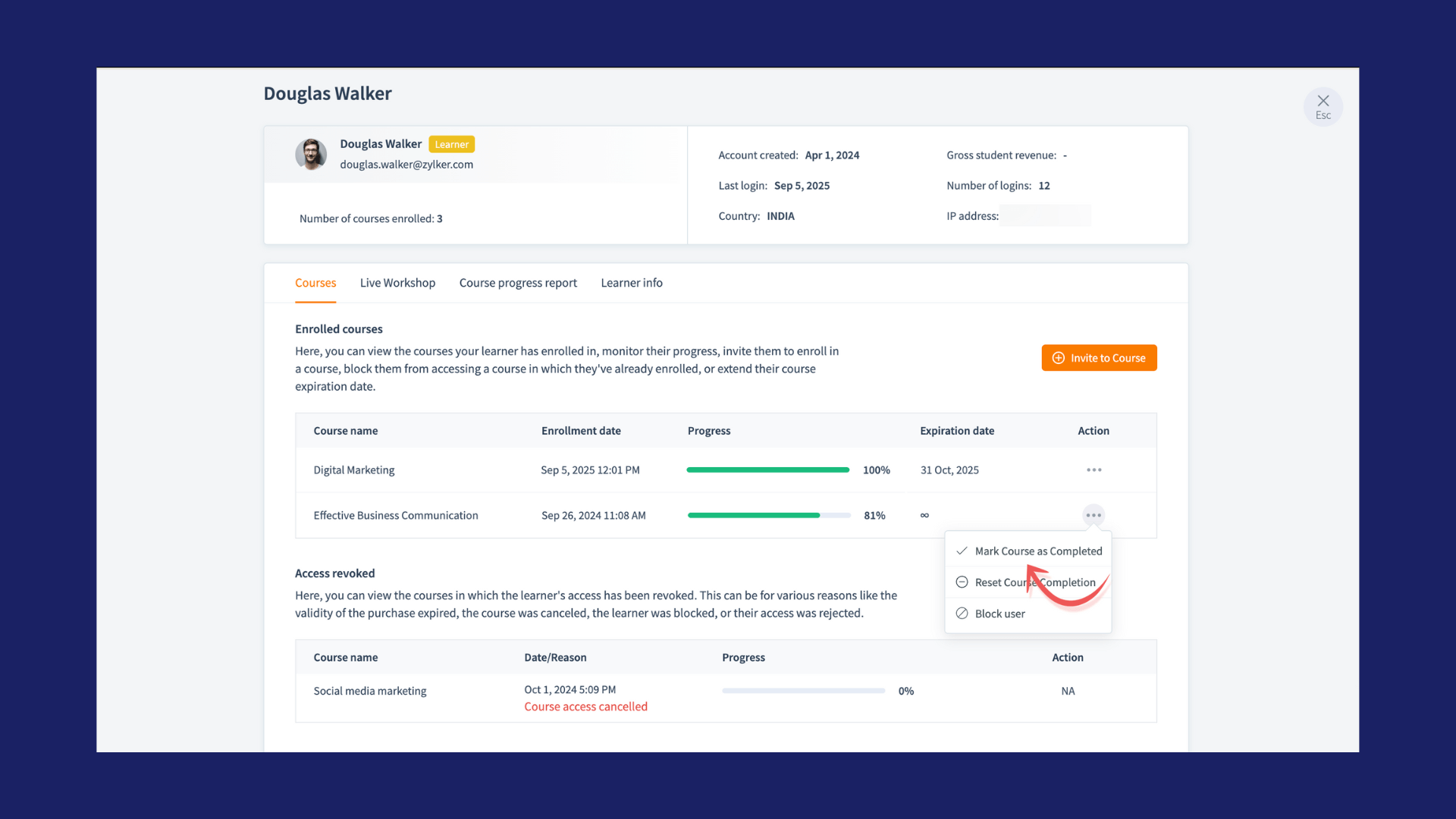
Task: Select Mark Course as Completed option
Action: tap(1037, 551)
